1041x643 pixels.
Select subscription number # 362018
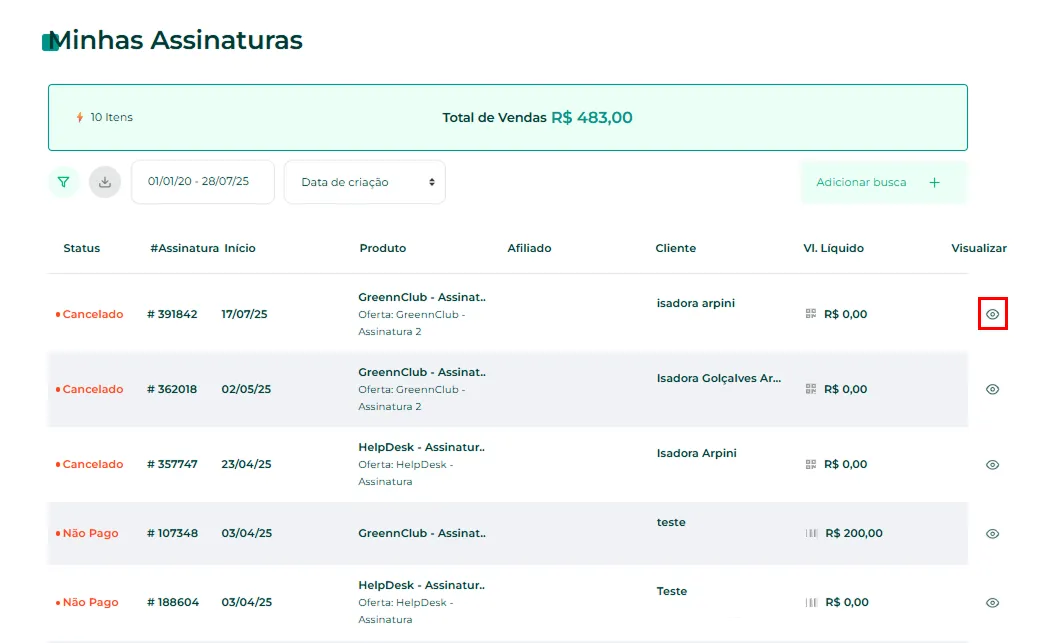tap(172, 389)
